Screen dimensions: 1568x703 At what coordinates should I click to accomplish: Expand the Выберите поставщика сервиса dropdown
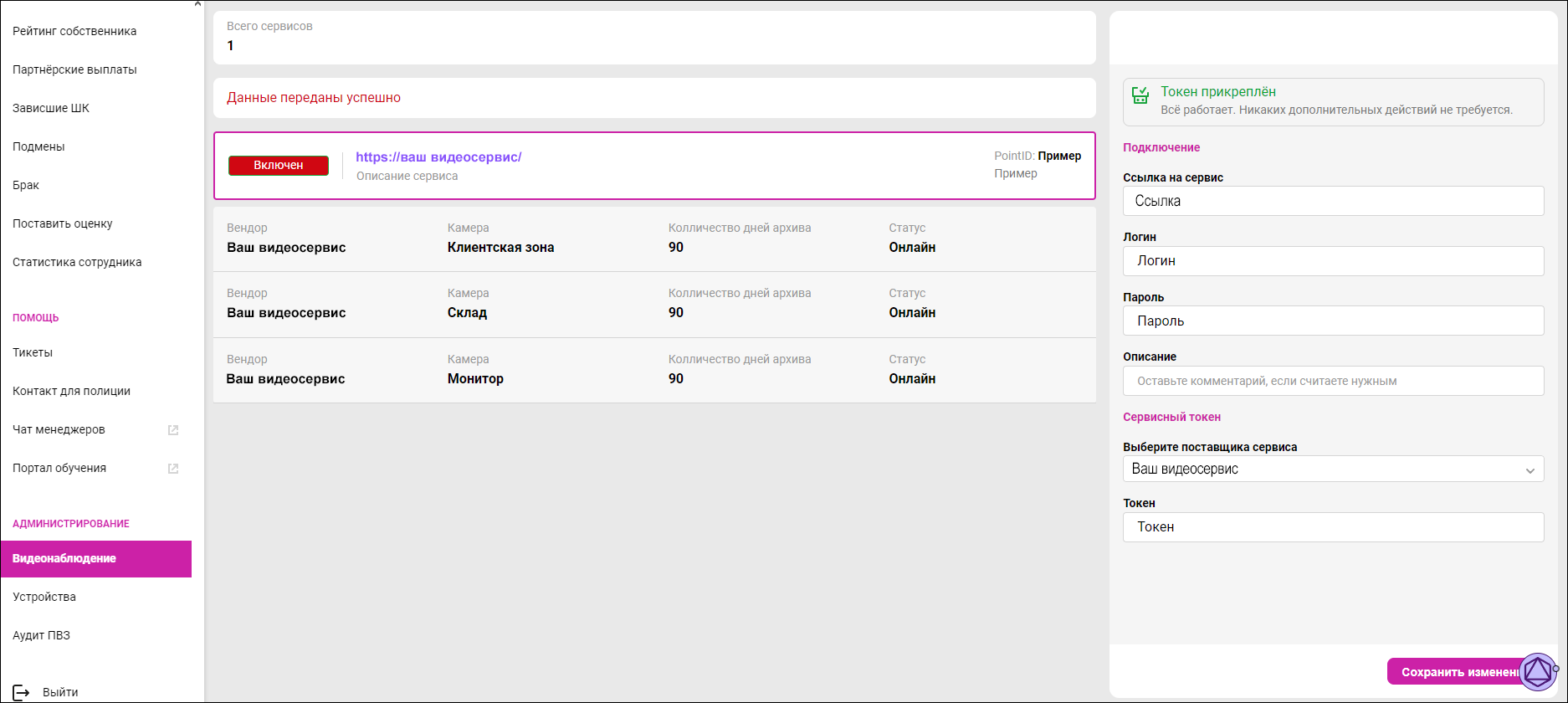click(x=1333, y=469)
